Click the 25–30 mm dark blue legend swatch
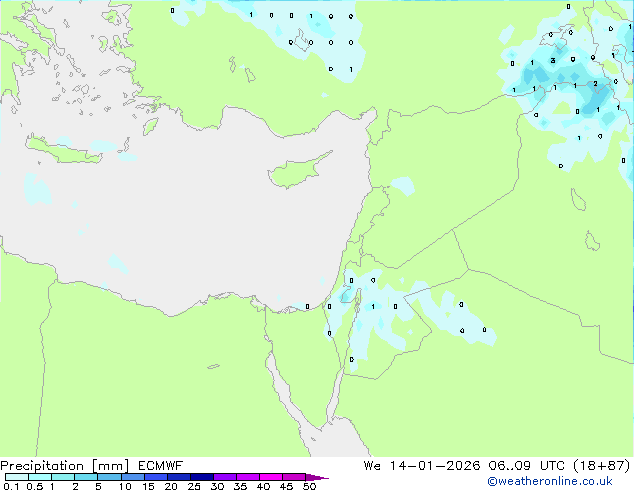The height and width of the screenshot is (490, 634). pos(201,477)
